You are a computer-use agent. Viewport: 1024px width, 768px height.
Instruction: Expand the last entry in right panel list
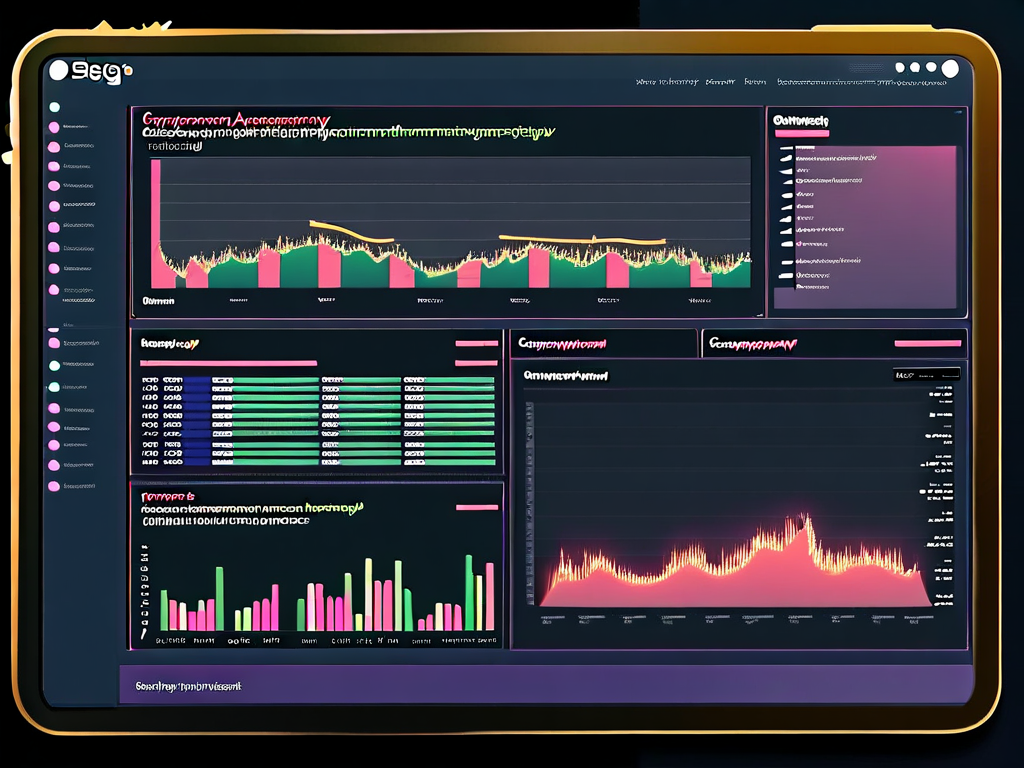pyautogui.click(x=787, y=287)
